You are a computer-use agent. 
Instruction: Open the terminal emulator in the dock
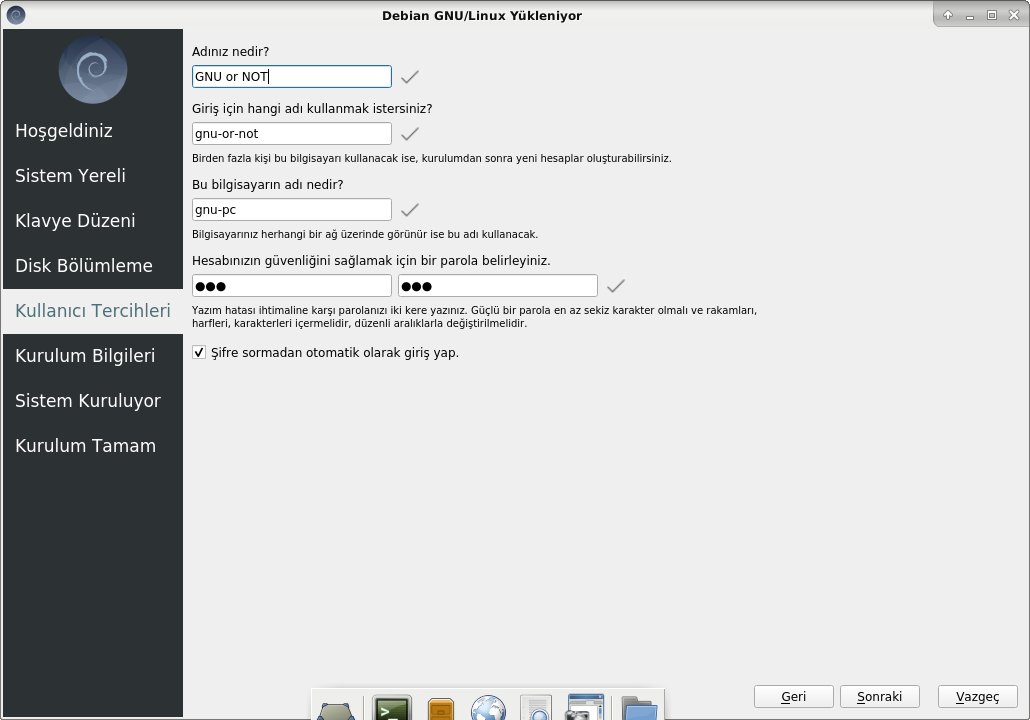point(392,708)
